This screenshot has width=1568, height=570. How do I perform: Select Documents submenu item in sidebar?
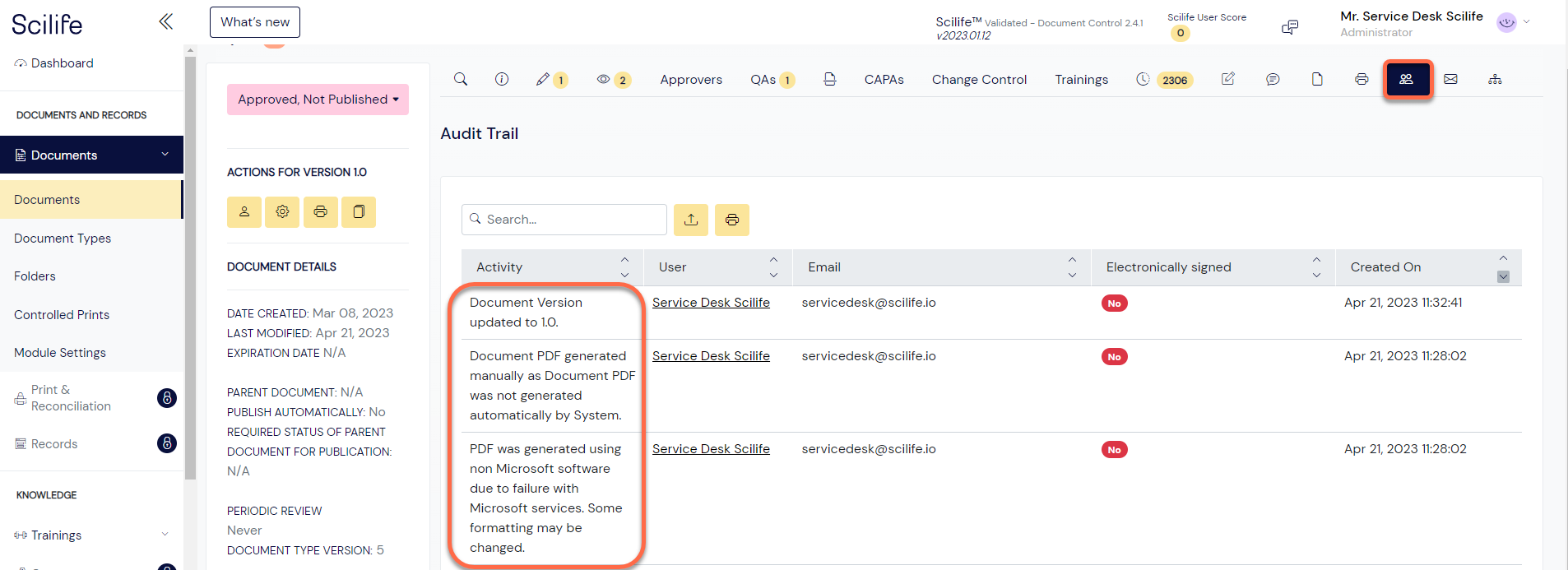point(90,200)
